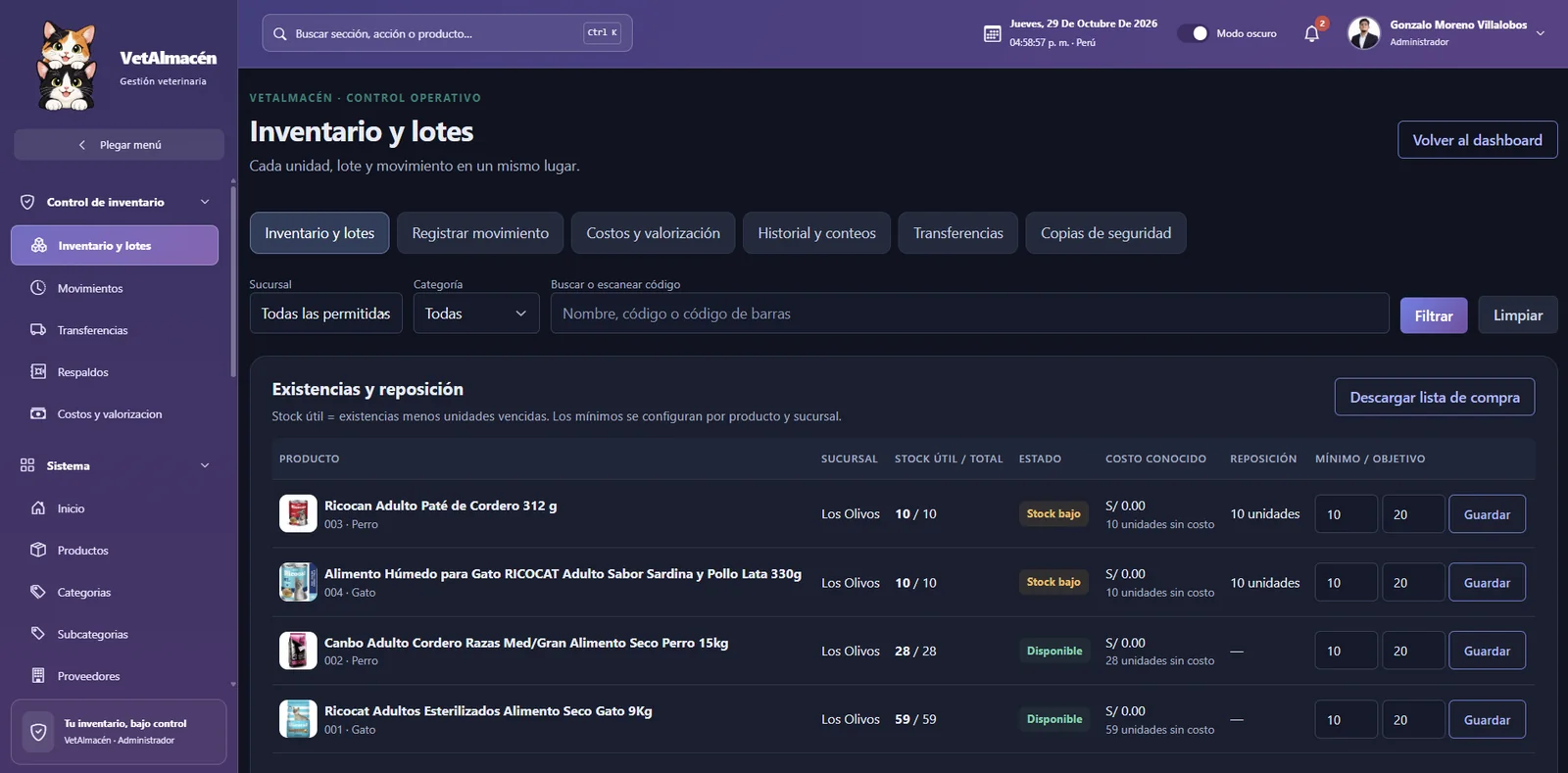
Task: Click the shield icon in bottom card
Action: [38, 732]
